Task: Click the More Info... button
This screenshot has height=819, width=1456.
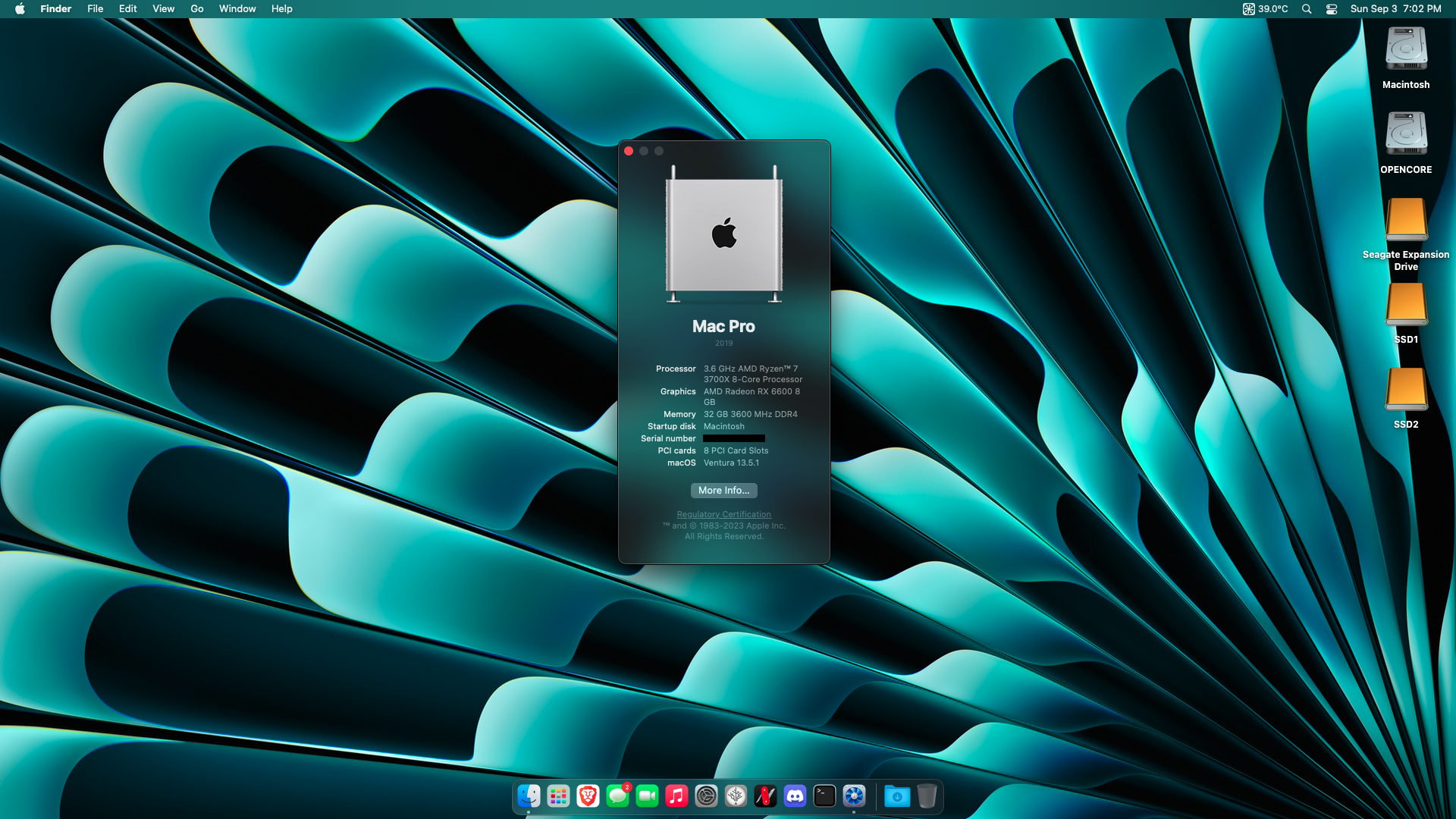Action: click(724, 491)
